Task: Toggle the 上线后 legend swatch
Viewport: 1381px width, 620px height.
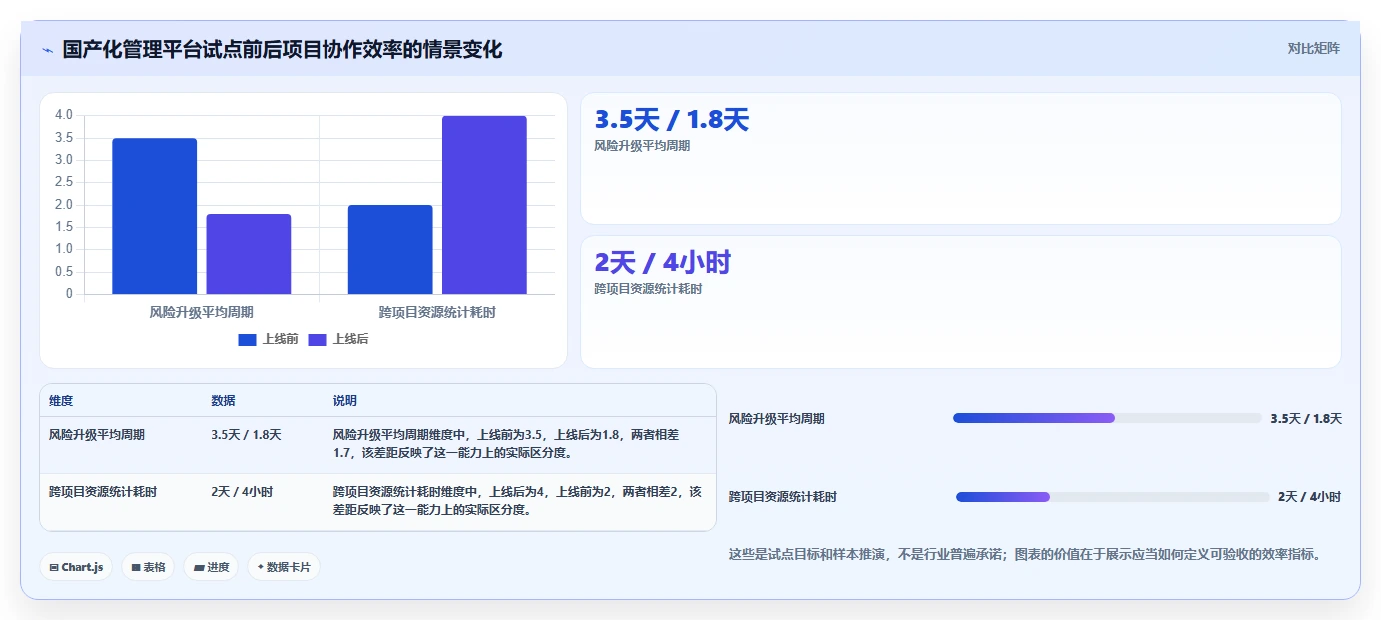Action: coord(317,340)
